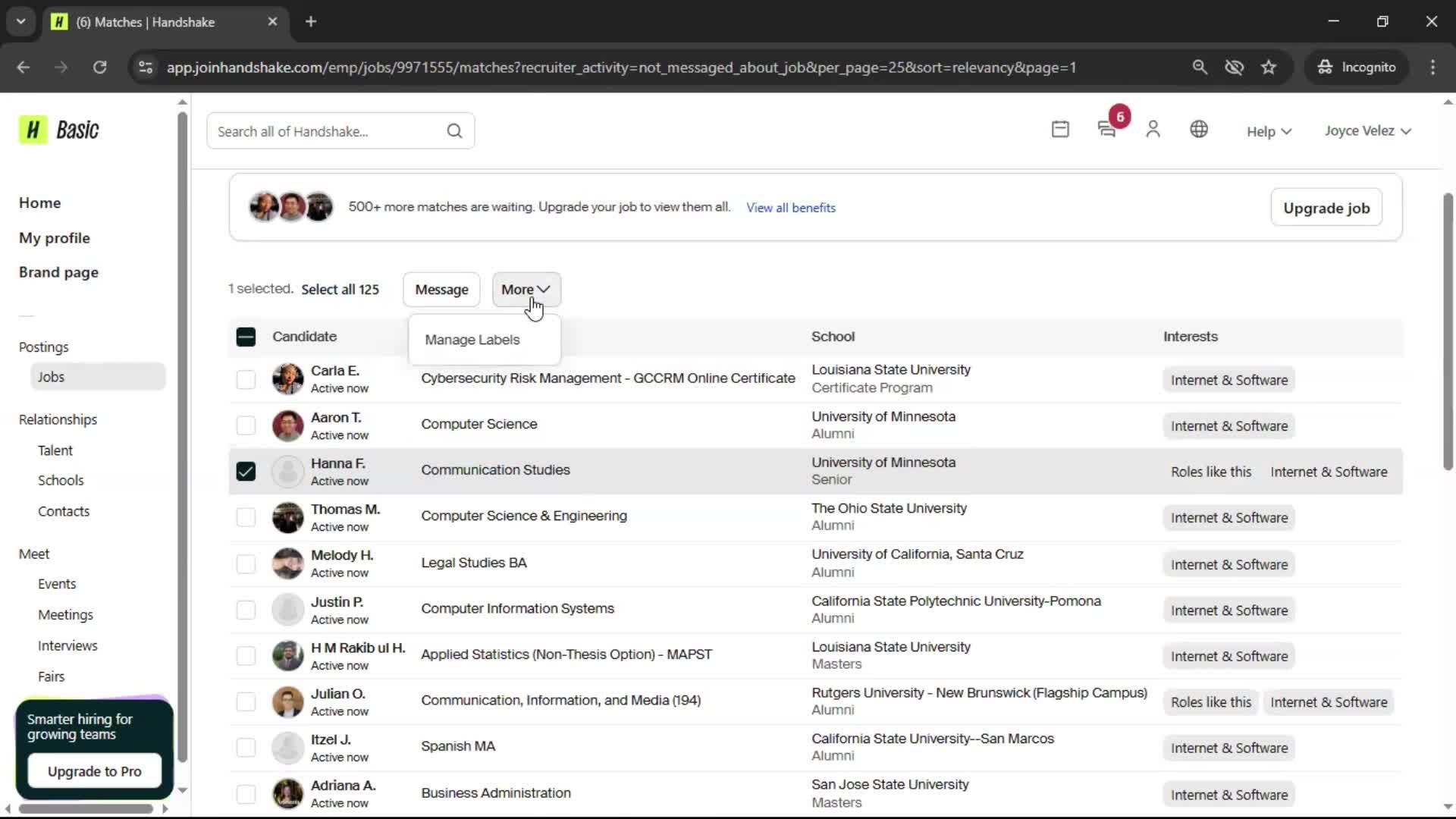Collapse the More dropdown button
1456x819 pixels.
[526, 290]
